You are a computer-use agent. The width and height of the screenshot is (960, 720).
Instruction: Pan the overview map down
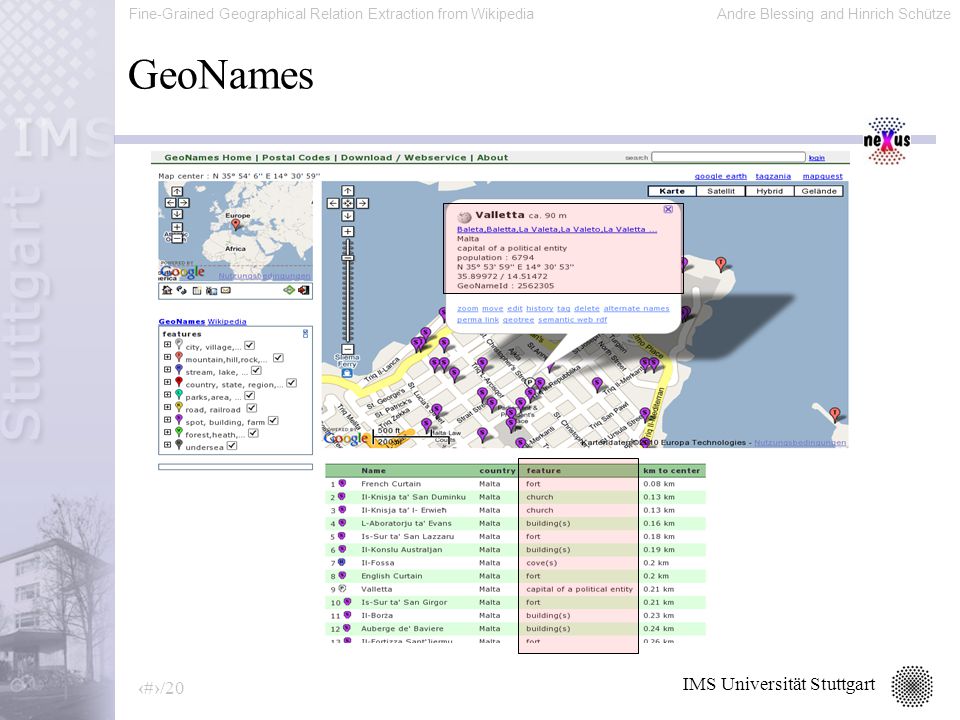click(177, 214)
